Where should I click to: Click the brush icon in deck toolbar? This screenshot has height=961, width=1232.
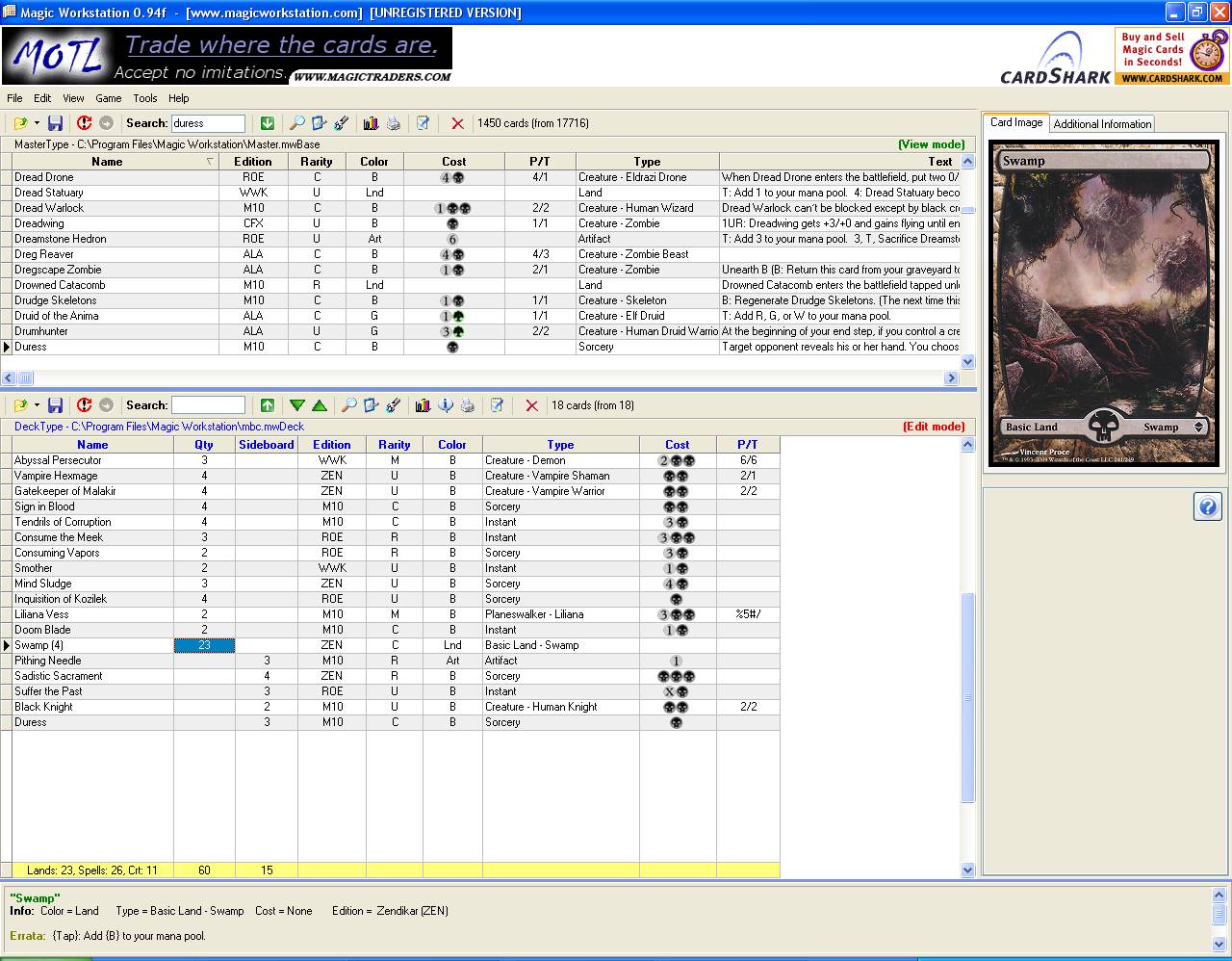pos(394,405)
